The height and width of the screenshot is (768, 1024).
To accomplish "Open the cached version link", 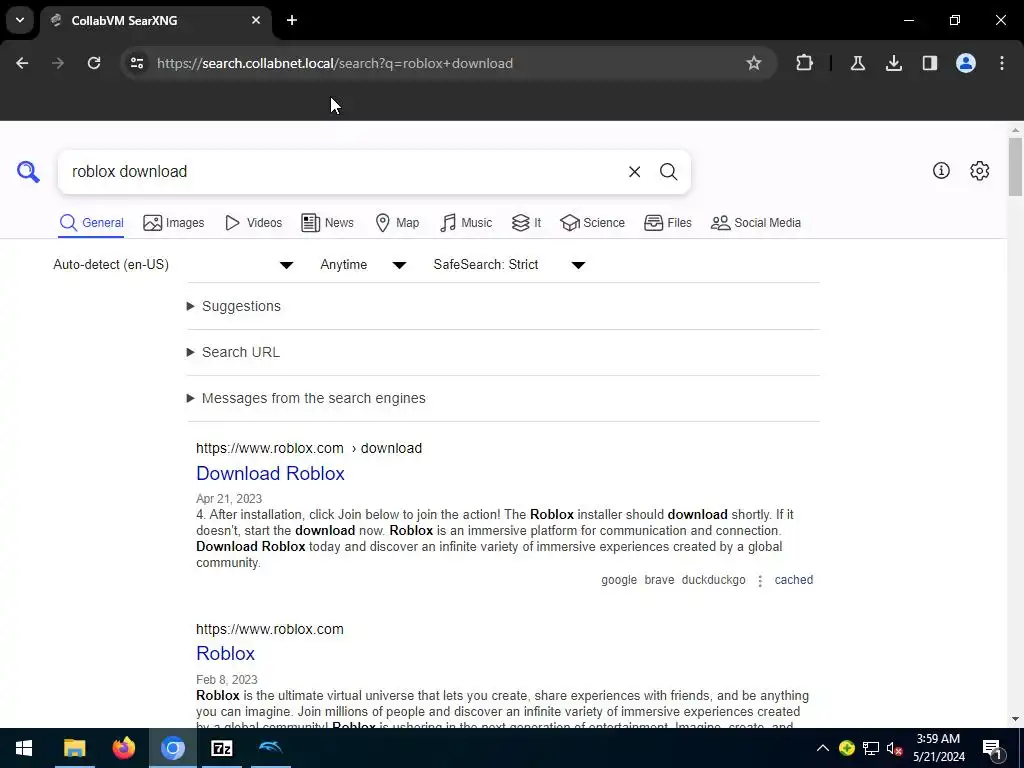I will (793, 580).
